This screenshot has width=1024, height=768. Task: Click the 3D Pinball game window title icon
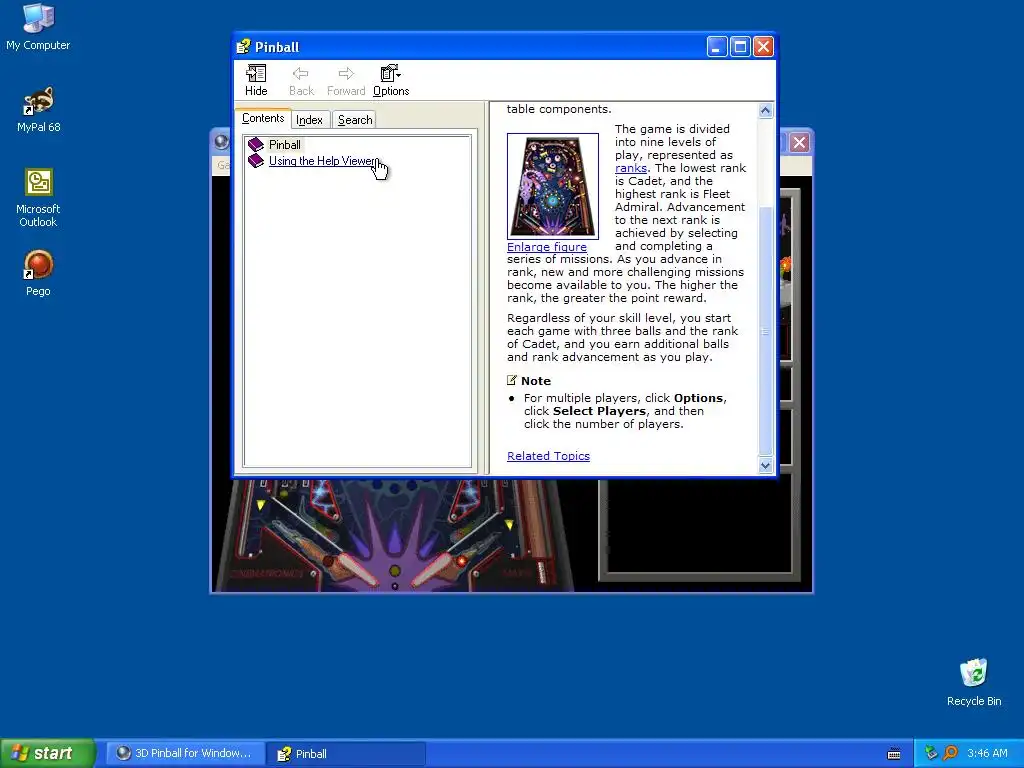pyautogui.click(x=221, y=142)
